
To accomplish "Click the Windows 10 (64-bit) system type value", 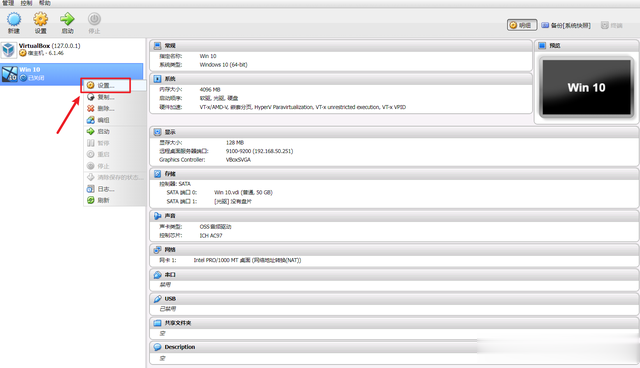I will [223, 65].
